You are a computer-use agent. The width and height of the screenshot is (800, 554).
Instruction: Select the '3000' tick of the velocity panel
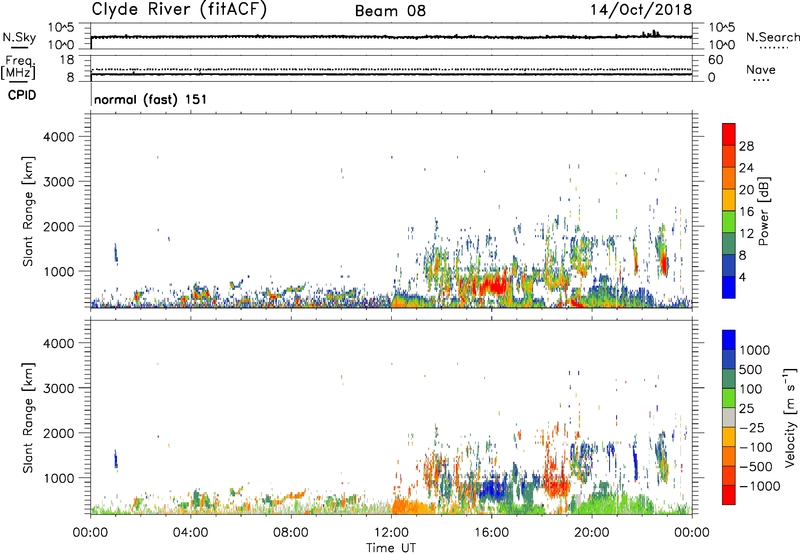58,388
